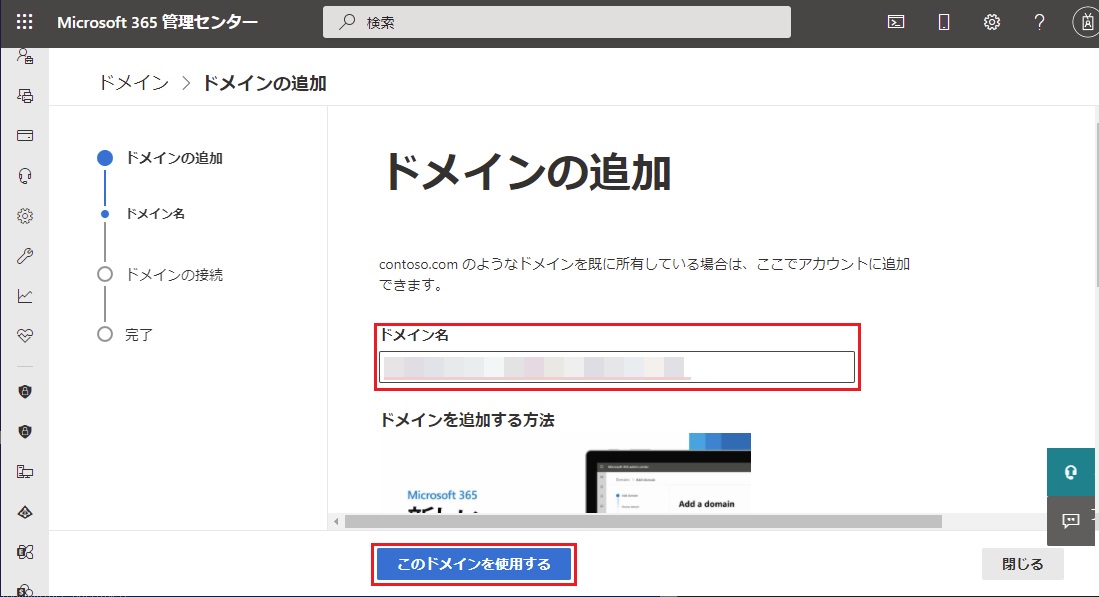Click the feedback chat bubble button
This screenshot has width=1099, height=597.
click(1072, 520)
